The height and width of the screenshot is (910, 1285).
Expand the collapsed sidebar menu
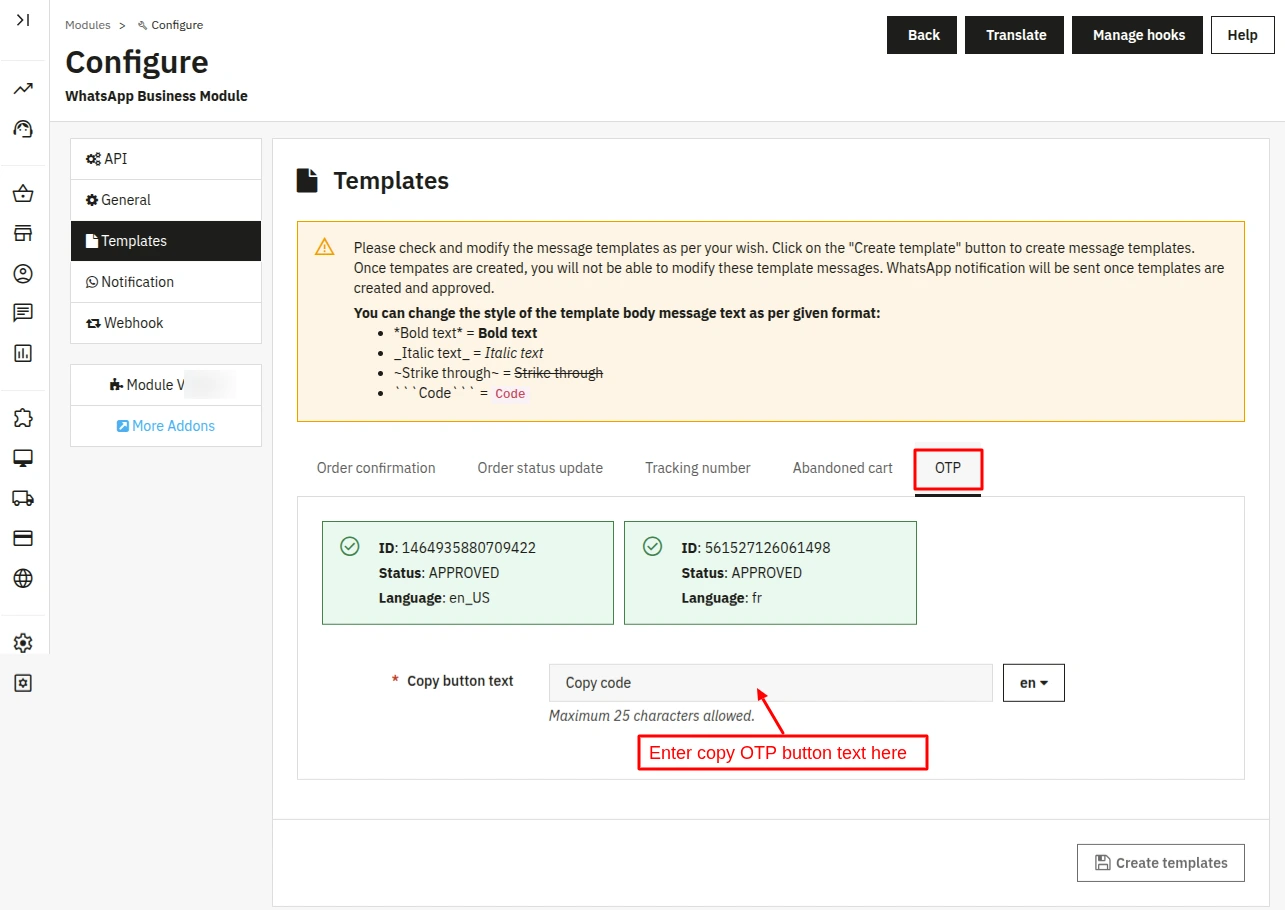23,20
